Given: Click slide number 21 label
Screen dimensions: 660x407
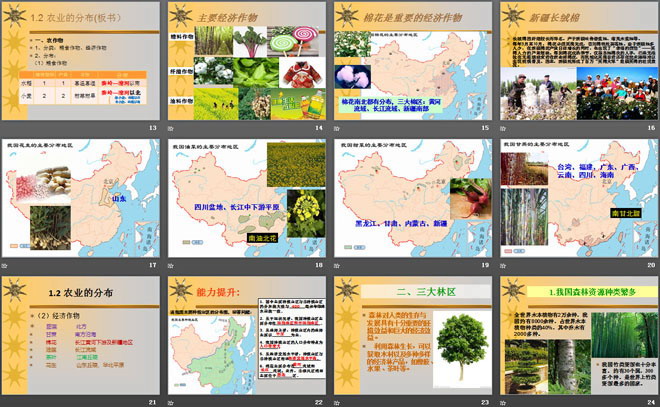Looking at the screenshot, I should point(153,402).
